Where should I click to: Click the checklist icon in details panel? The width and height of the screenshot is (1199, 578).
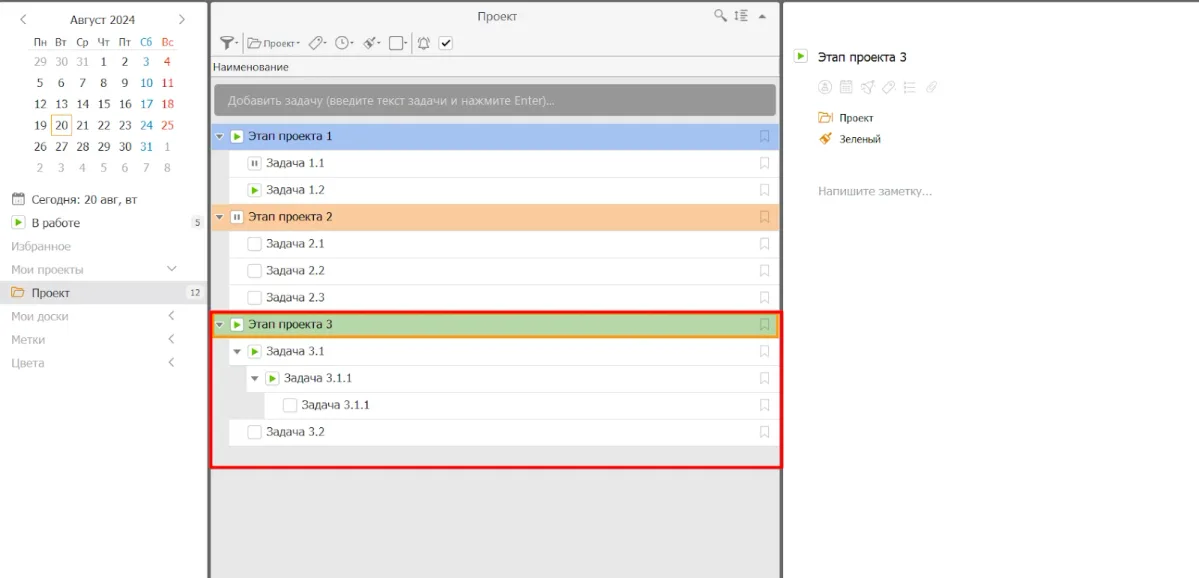pyautogui.click(x=909, y=87)
